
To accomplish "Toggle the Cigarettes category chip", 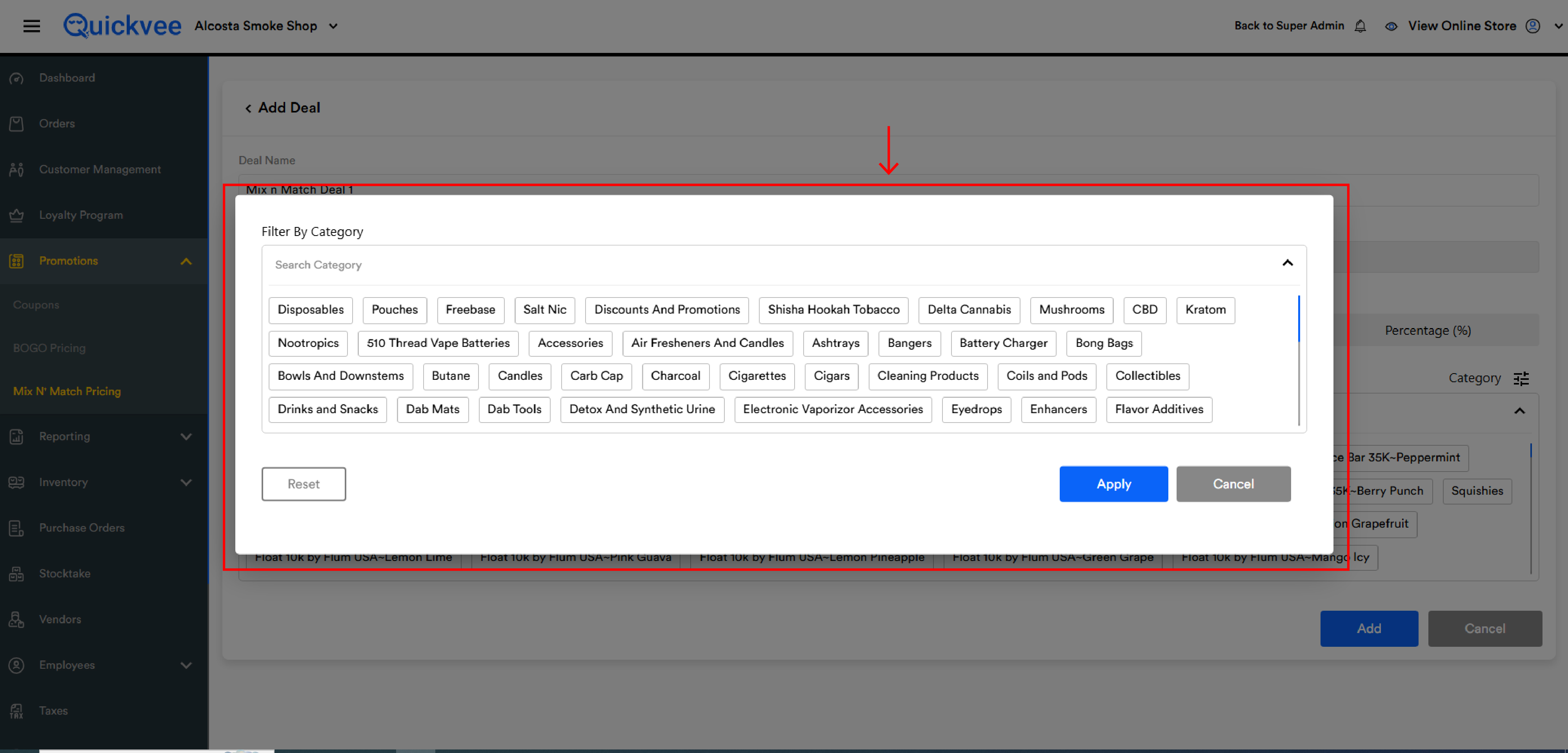I will coord(757,376).
